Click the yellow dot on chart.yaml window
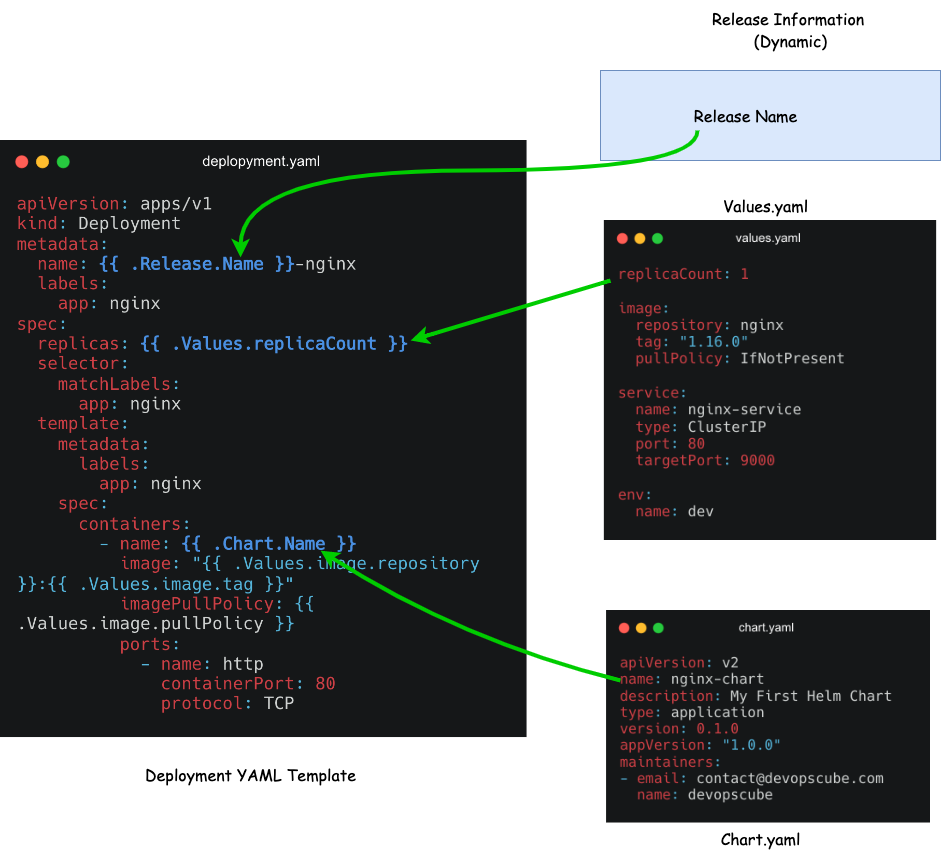941x854 pixels. pyautogui.click(x=639, y=627)
